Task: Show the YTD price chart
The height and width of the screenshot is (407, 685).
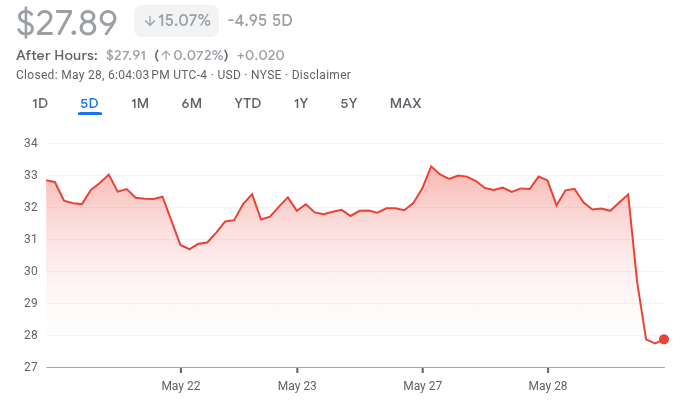Action: [x=247, y=103]
